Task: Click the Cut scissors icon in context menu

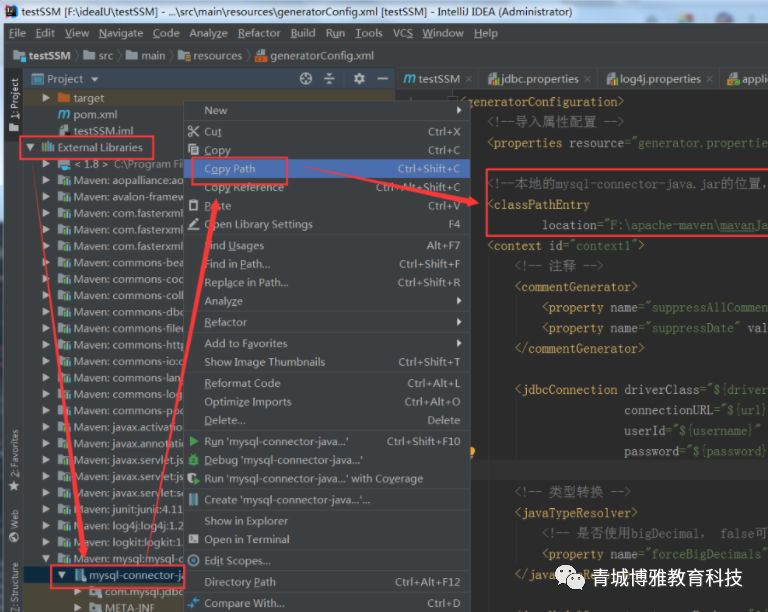Action: click(193, 131)
